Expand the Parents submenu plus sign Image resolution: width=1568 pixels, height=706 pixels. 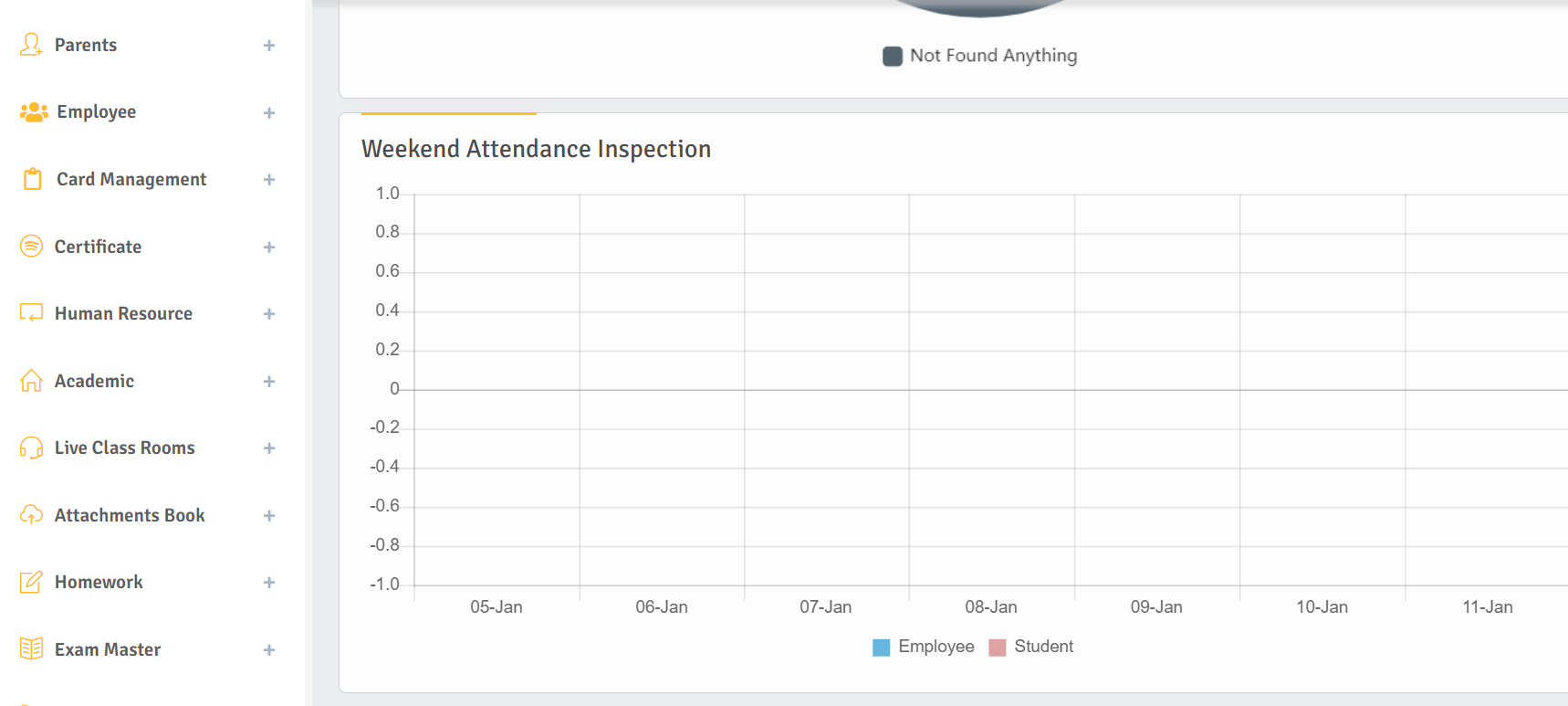[269, 46]
